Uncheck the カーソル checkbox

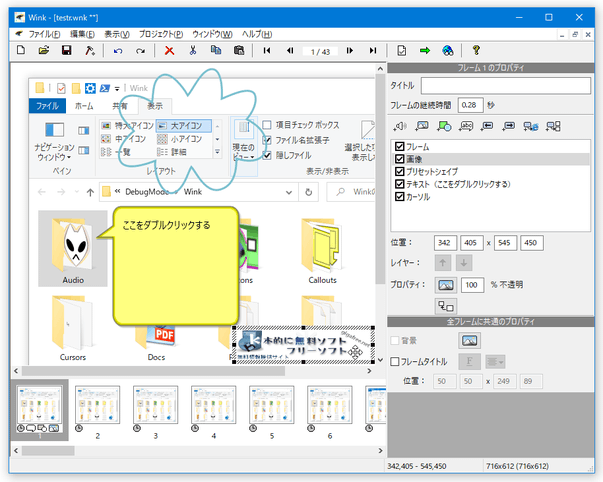coord(400,197)
